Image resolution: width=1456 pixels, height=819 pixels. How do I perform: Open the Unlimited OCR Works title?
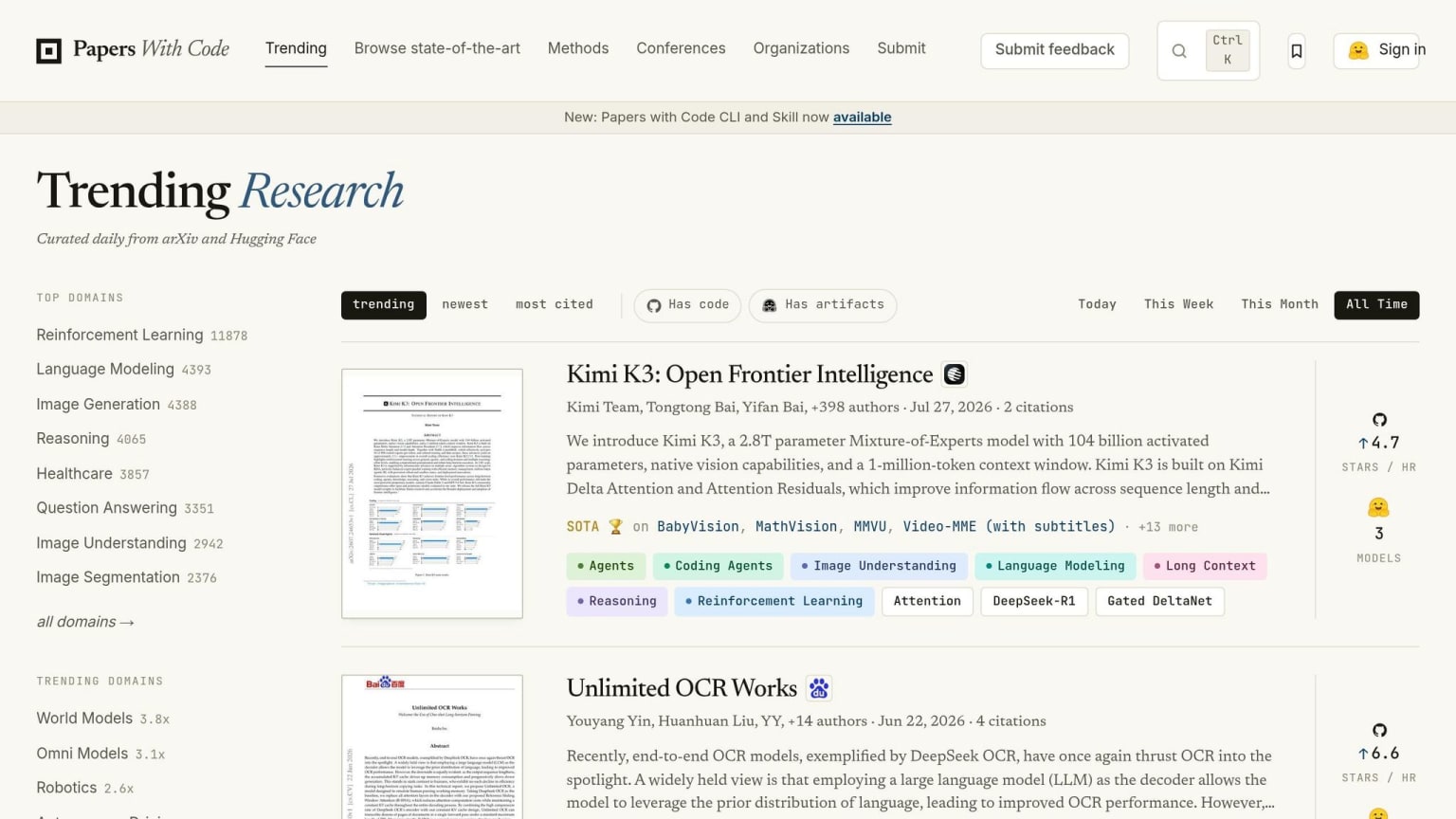pos(682,688)
